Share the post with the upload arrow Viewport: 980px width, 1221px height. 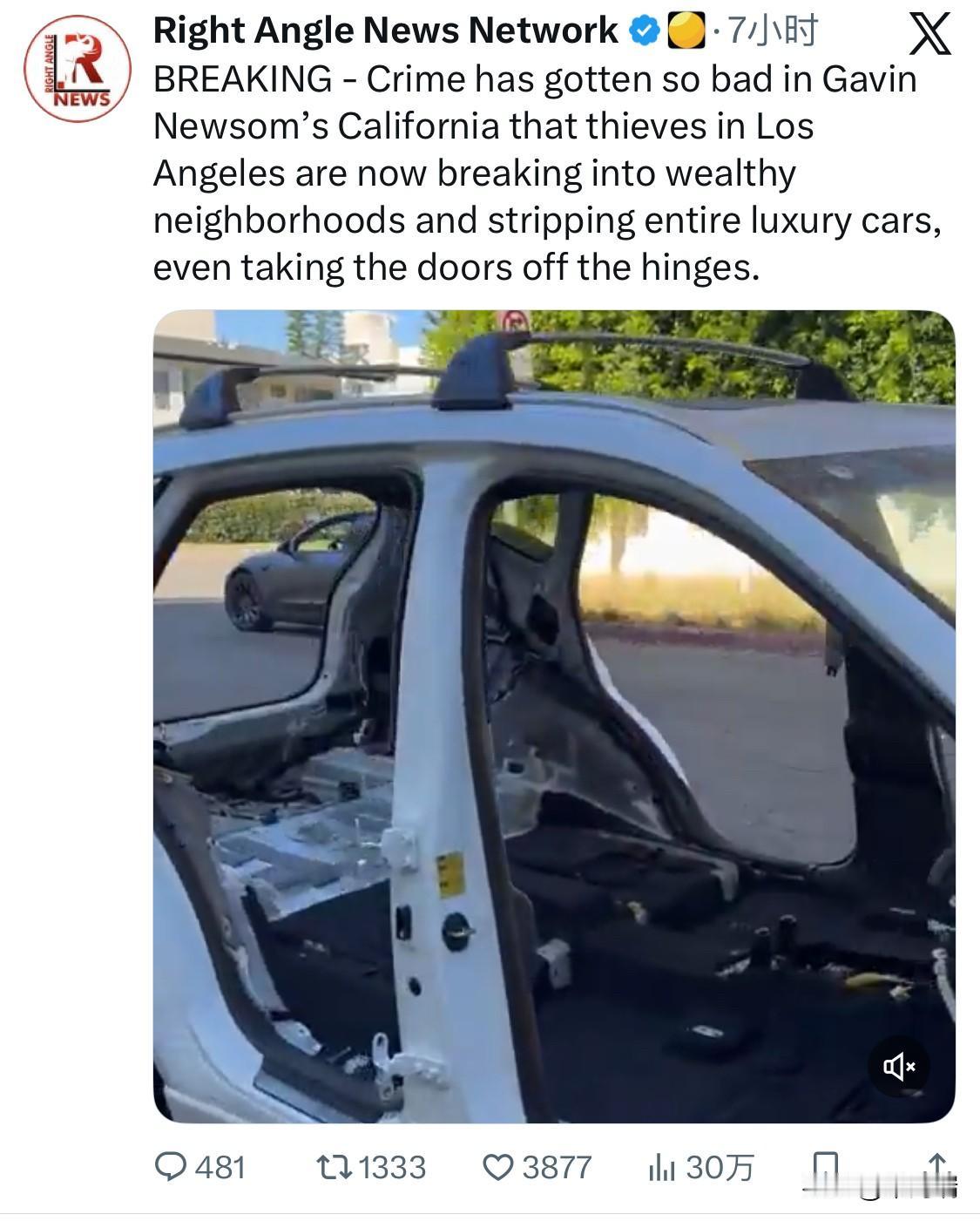point(937,1167)
